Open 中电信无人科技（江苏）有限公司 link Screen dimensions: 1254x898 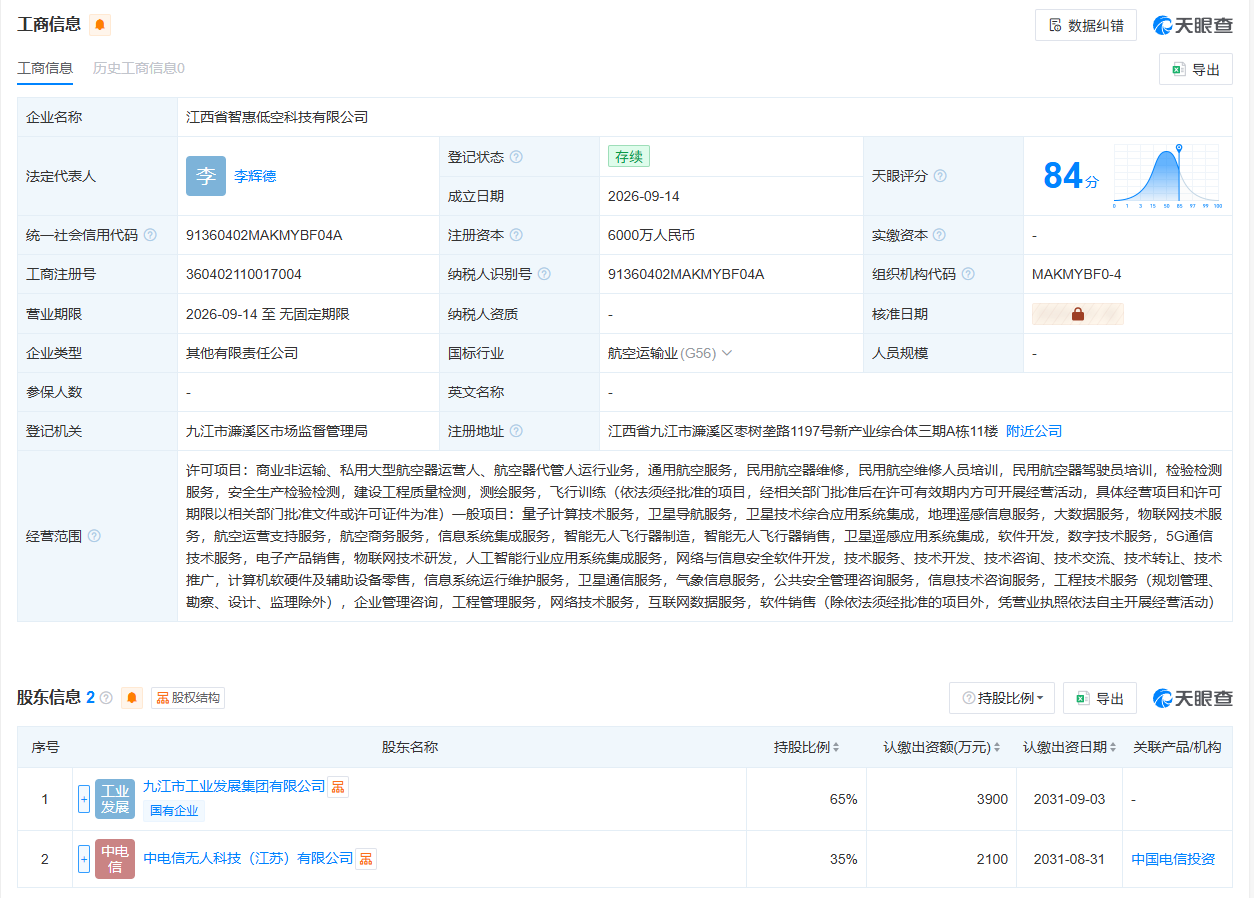pos(249,858)
